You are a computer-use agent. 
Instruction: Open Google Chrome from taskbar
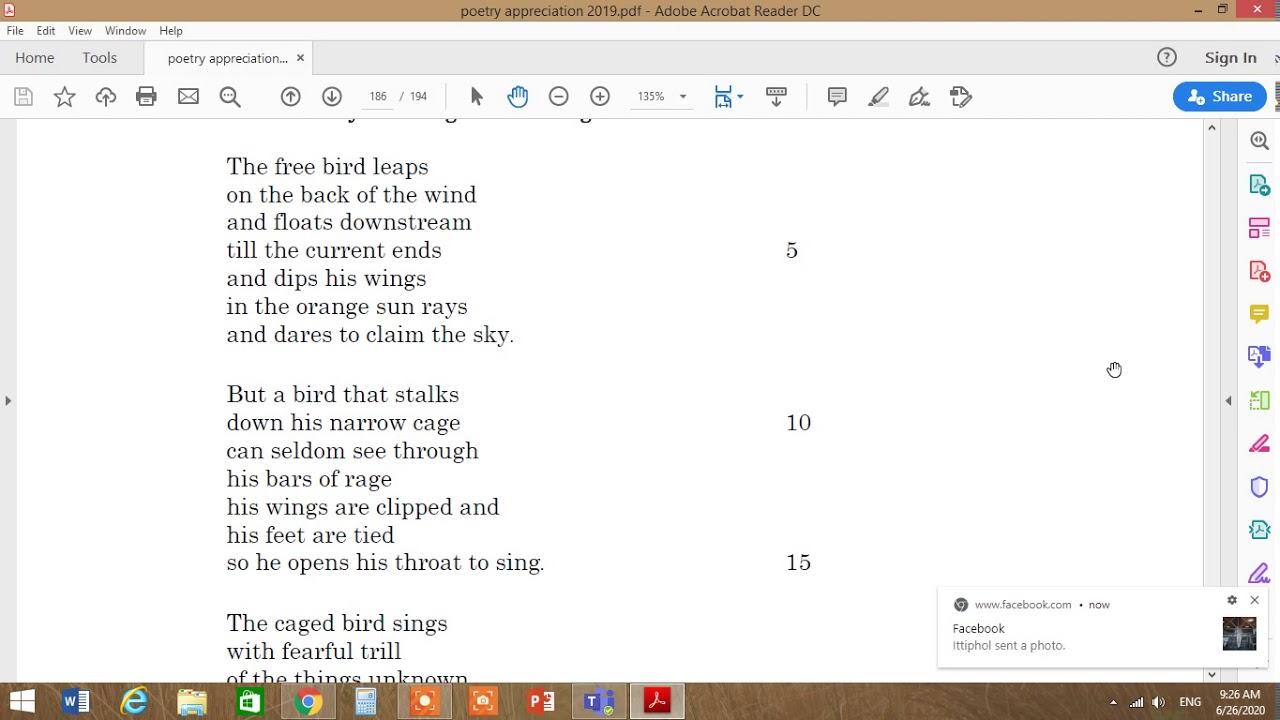308,702
